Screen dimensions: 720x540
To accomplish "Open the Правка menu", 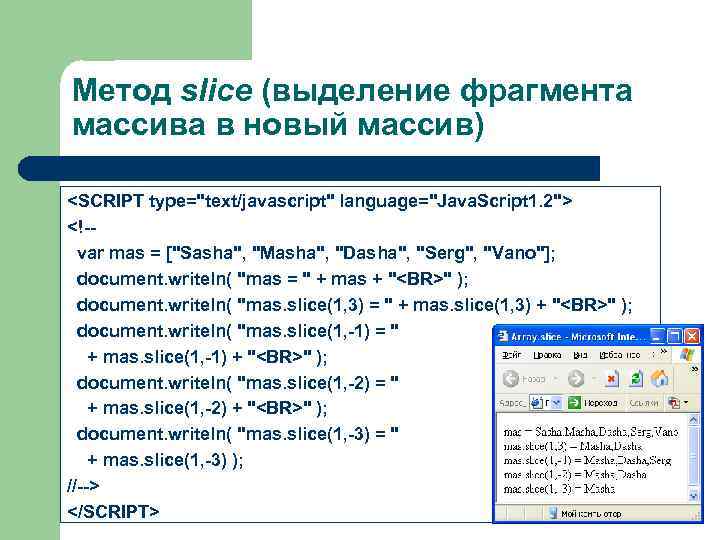I will click(547, 355).
